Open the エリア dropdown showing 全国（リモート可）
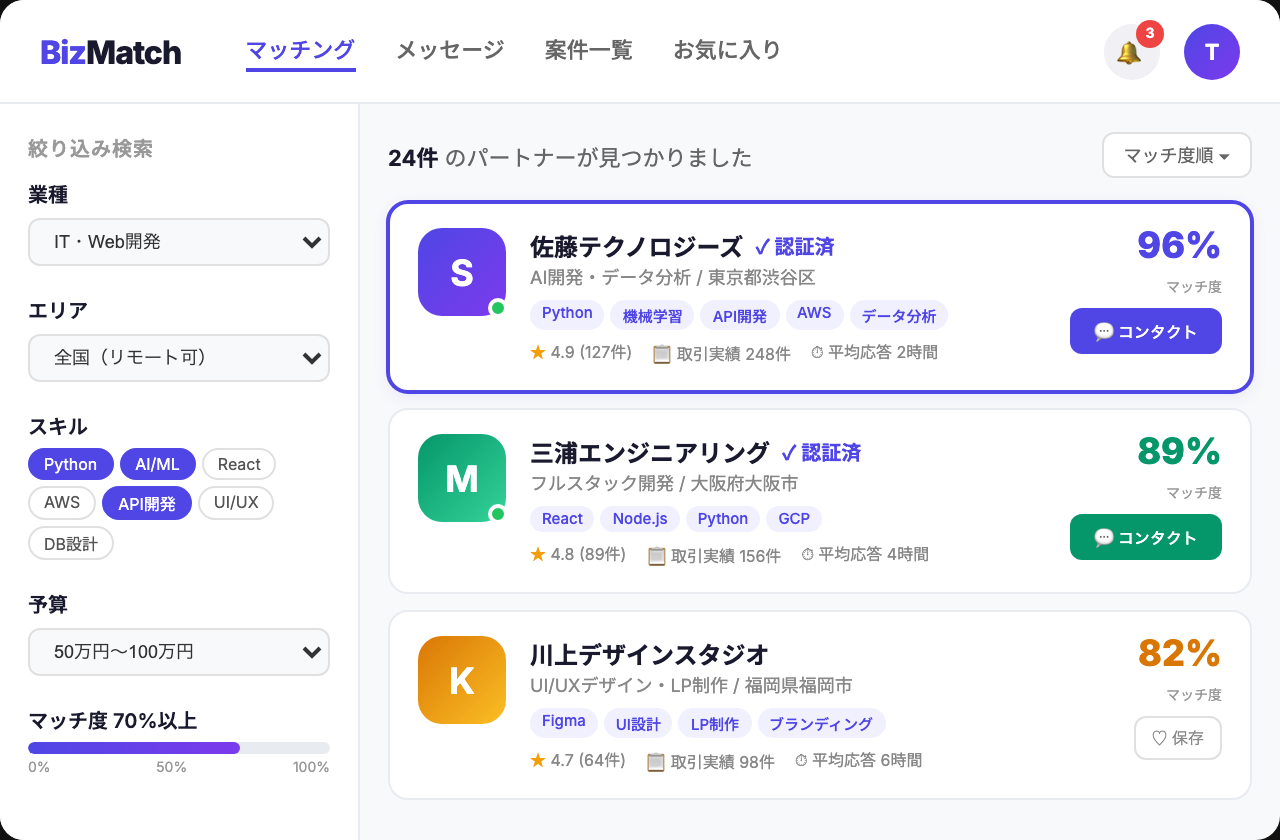Viewport: 1280px width, 840px height. (x=179, y=358)
